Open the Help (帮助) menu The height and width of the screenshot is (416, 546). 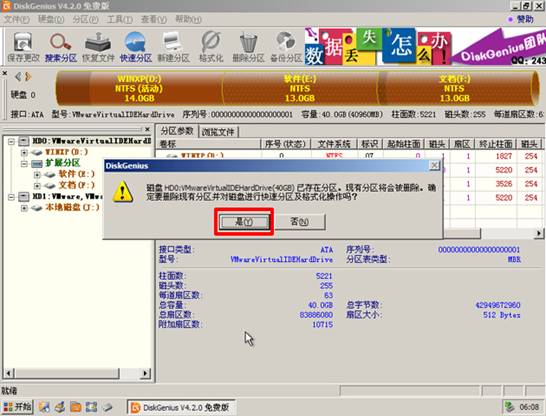[188, 19]
